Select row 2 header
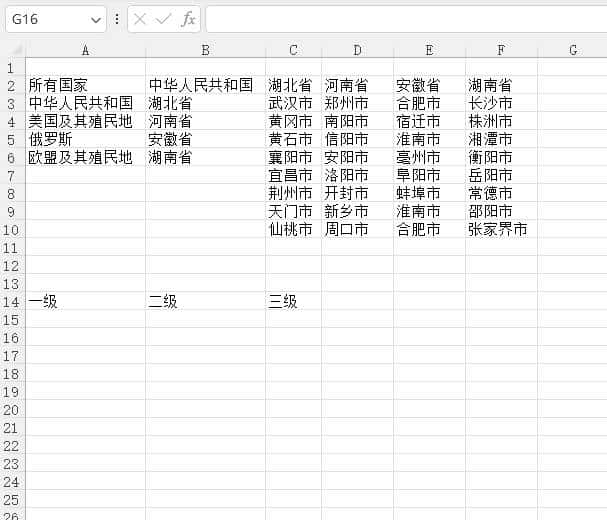 click(x=12, y=86)
